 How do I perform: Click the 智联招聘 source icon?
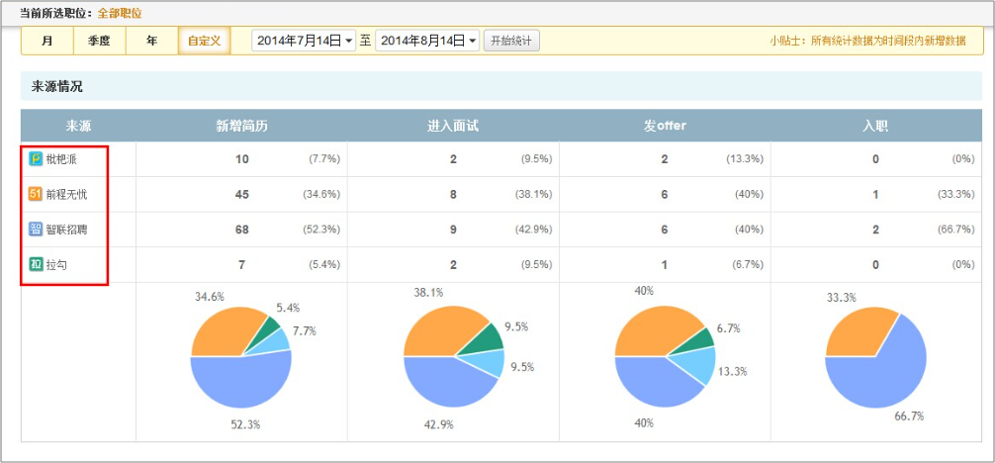35,229
